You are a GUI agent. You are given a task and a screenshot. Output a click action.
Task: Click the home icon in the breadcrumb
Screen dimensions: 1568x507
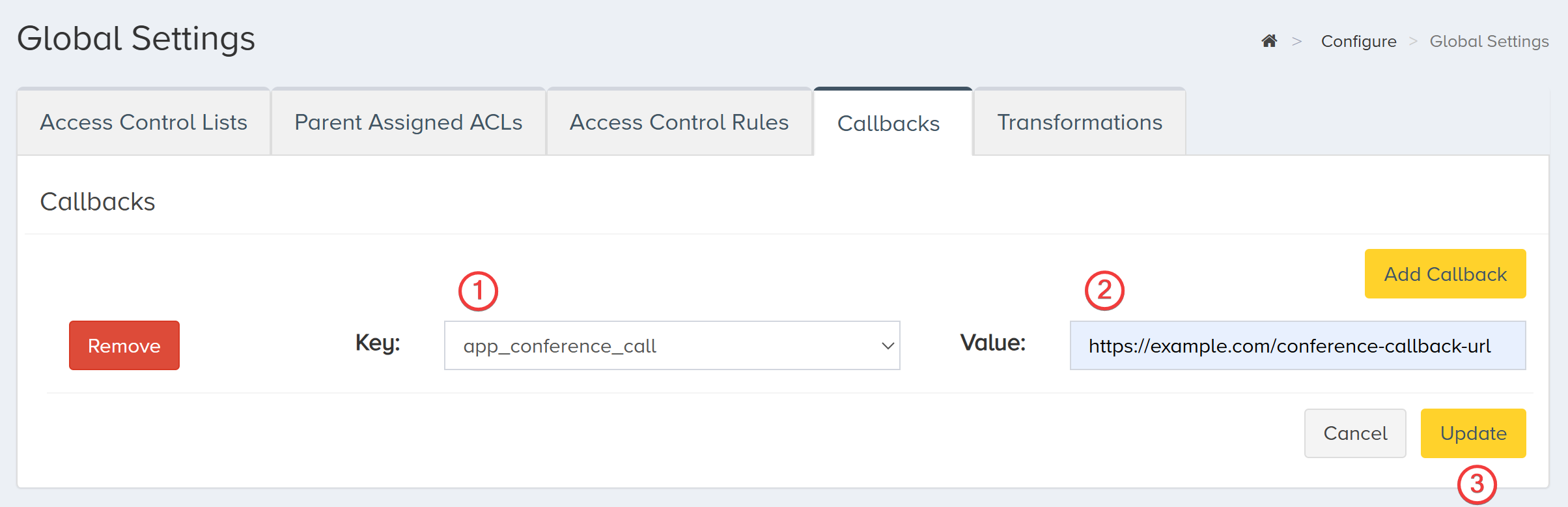point(1269,40)
